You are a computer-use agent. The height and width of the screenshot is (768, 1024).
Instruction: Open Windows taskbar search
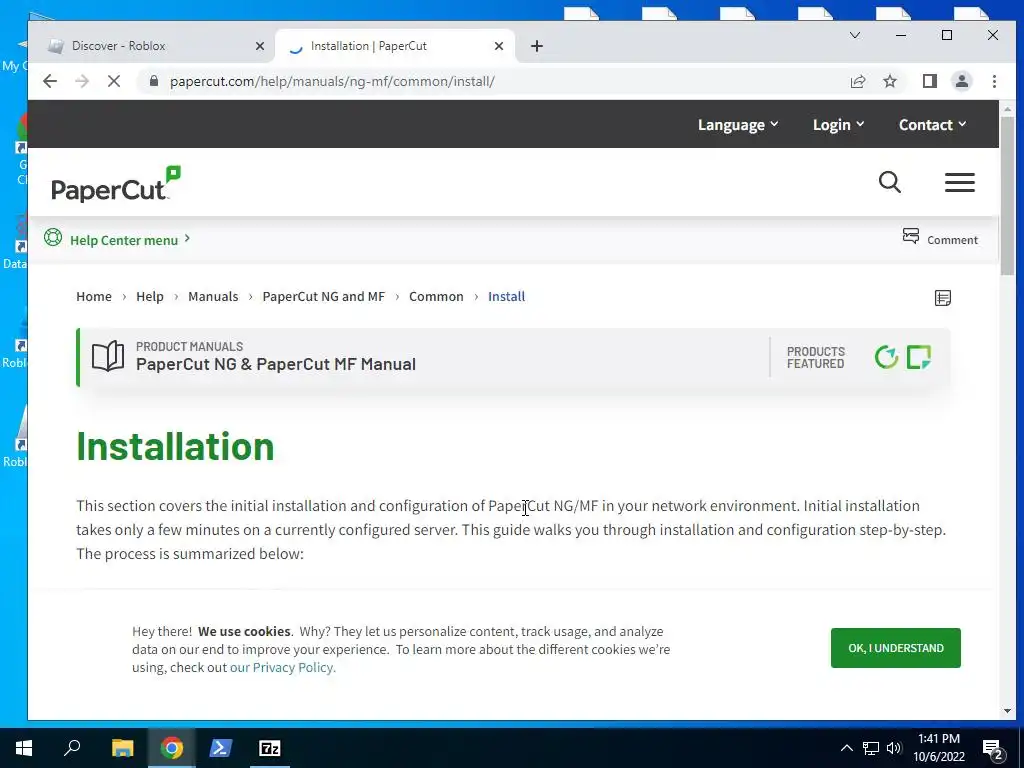point(72,748)
